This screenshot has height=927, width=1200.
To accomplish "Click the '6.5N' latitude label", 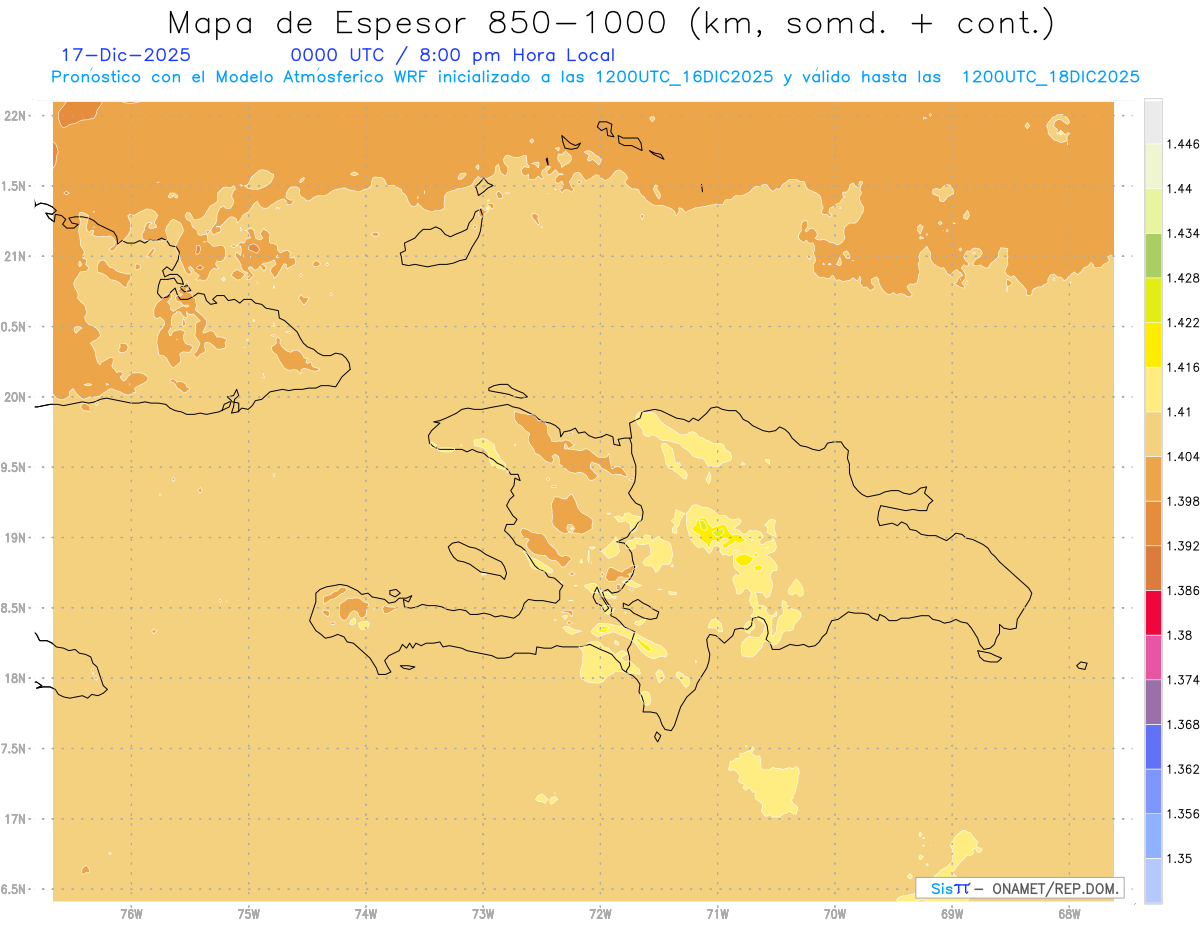I will [x=13, y=890].
